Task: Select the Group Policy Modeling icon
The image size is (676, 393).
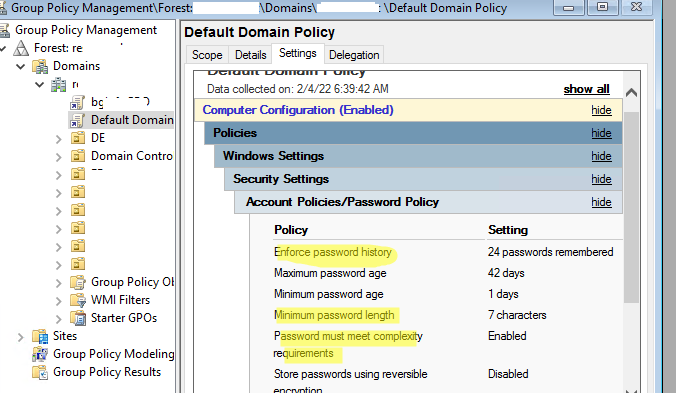Action: tap(40, 354)
